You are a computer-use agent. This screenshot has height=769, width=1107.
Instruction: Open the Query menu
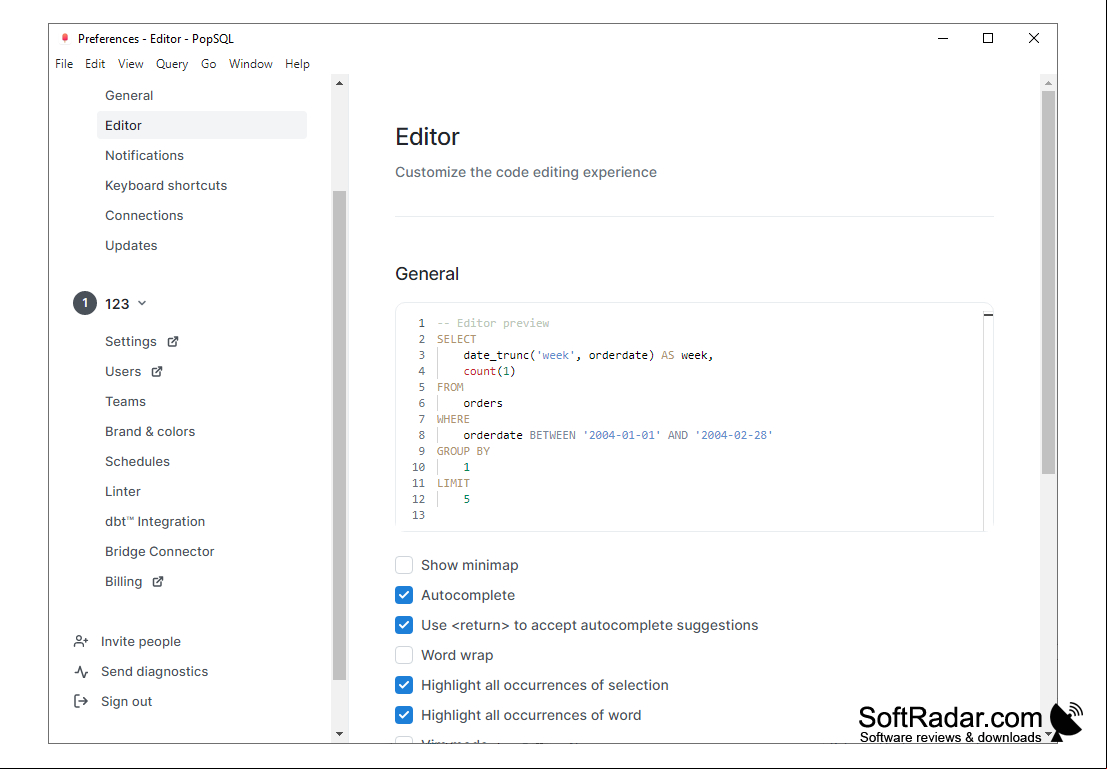(172, 64)
